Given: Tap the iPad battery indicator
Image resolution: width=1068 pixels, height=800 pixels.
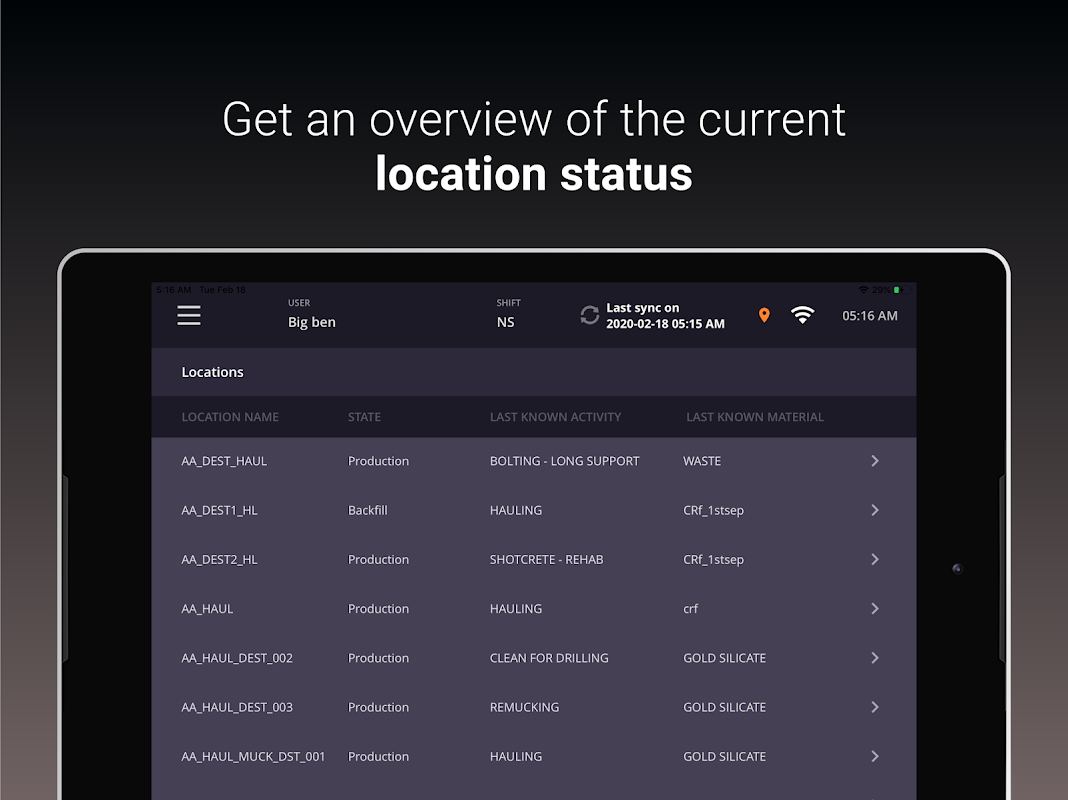Looking at the screenshot, I should [x=902, y=290].
